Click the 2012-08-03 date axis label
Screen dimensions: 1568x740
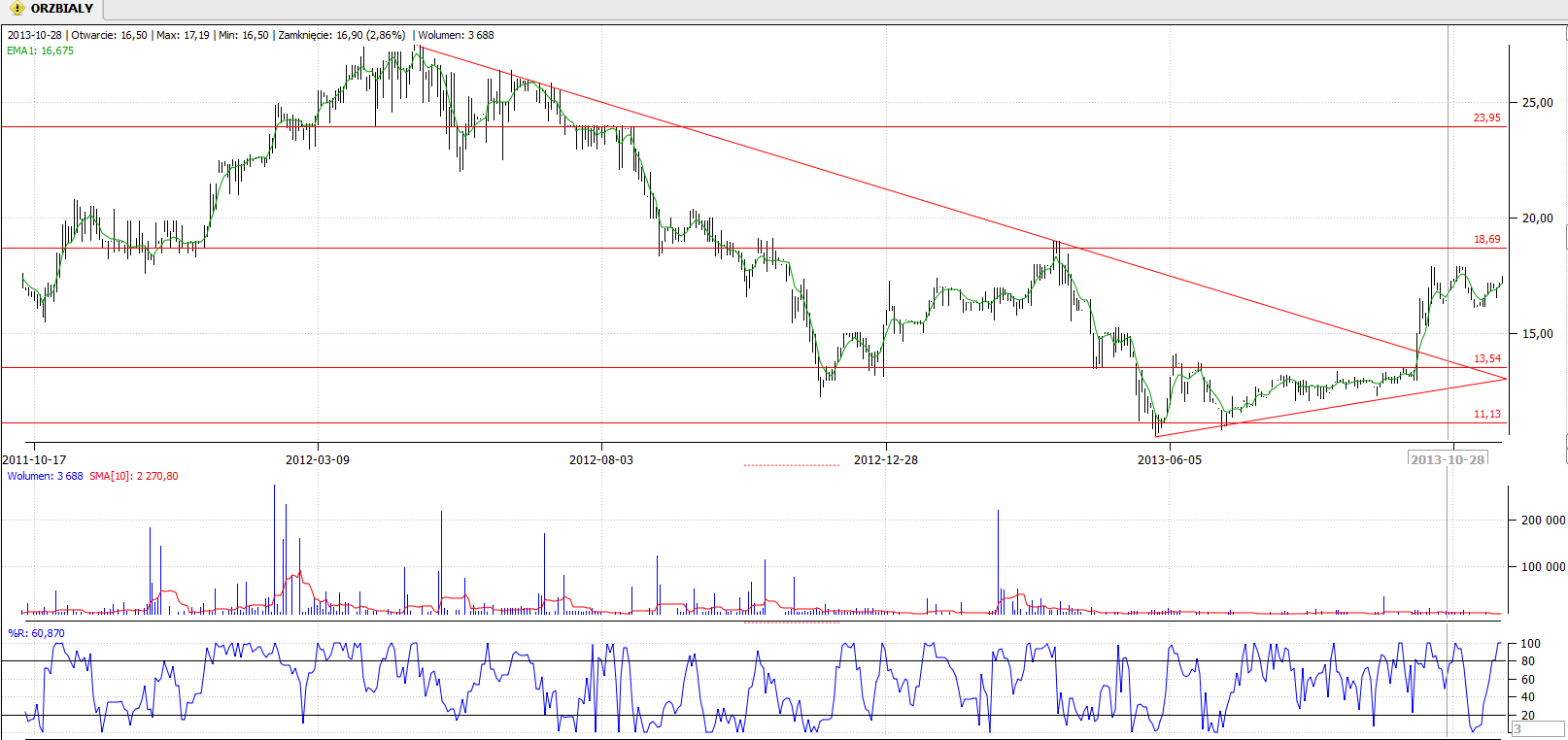[x=601, y=459]
